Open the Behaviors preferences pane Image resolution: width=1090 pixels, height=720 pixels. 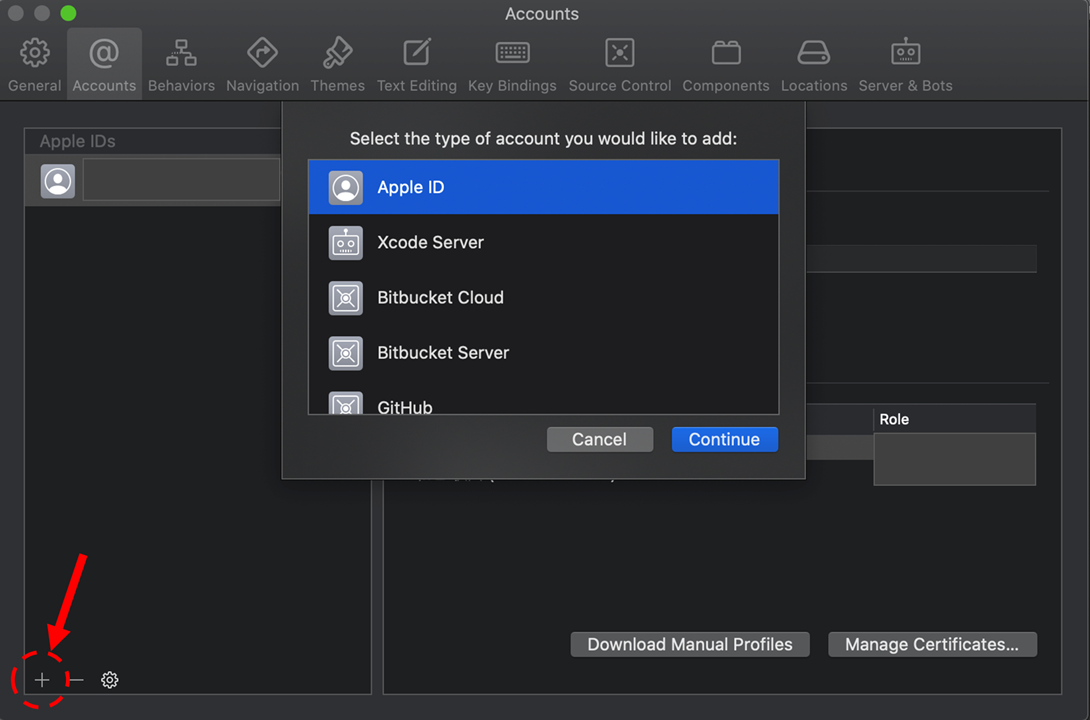pyautogui.click(x=181, y=64)
